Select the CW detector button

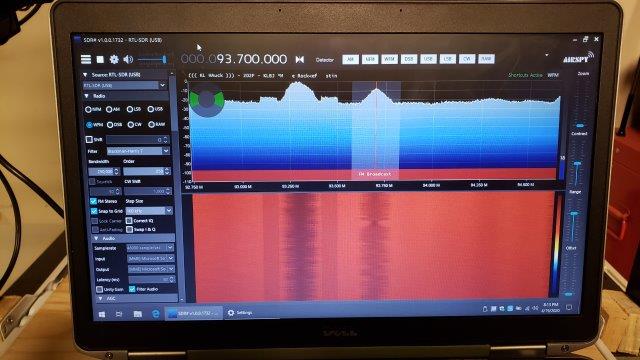click(x=467, y=60)
